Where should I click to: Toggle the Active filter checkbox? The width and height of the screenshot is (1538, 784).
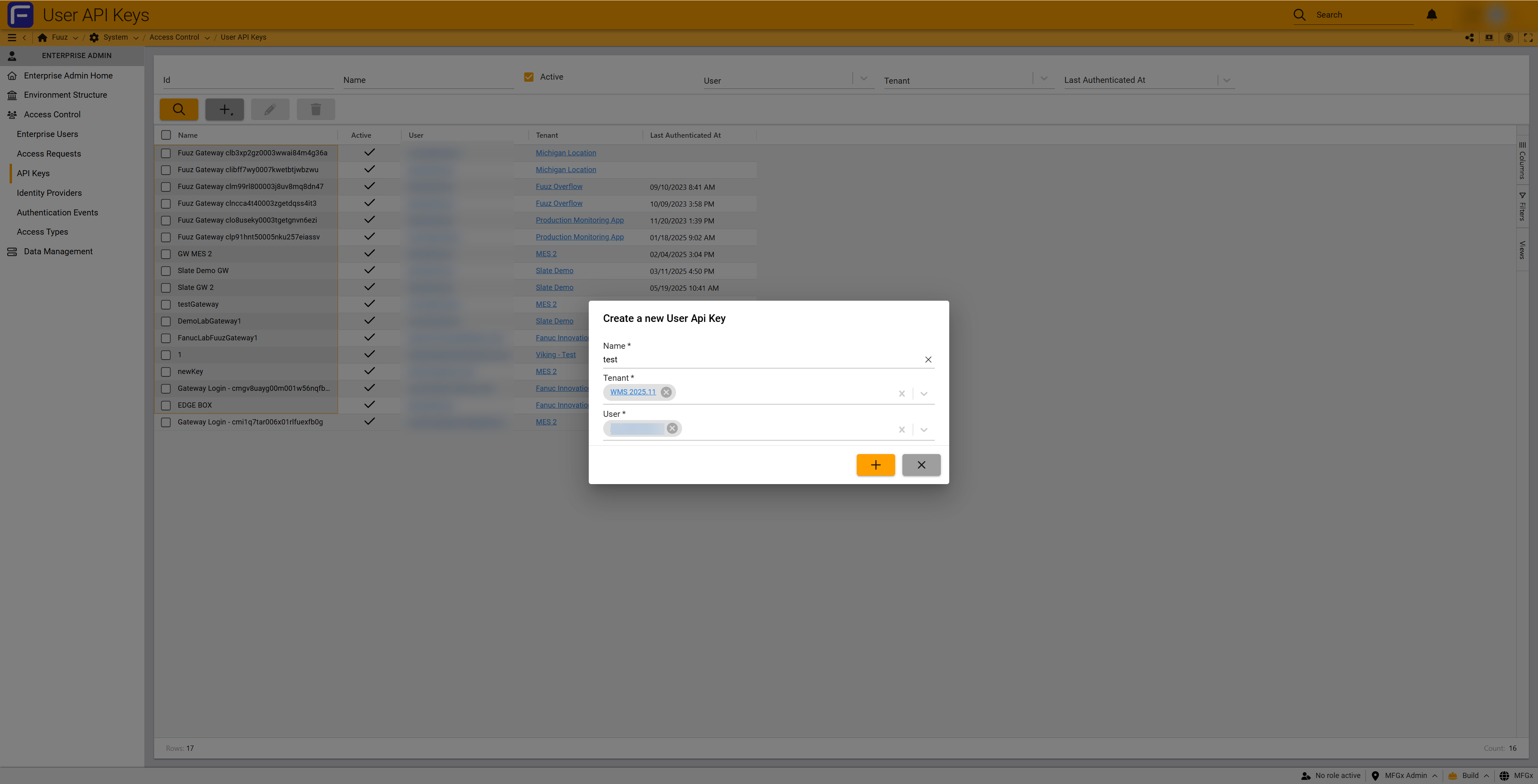pyautogui.click(x=528, y=77)
